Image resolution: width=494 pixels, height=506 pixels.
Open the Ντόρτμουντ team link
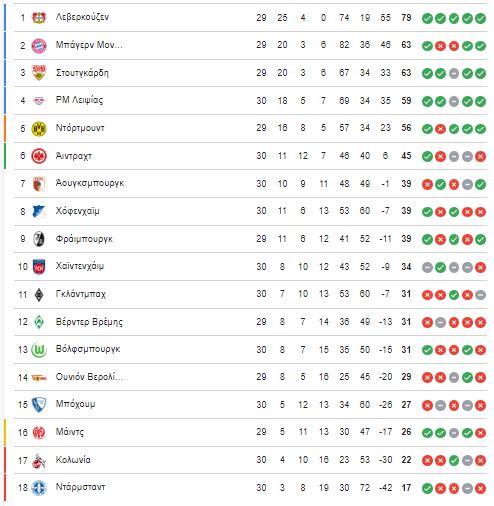80,128
